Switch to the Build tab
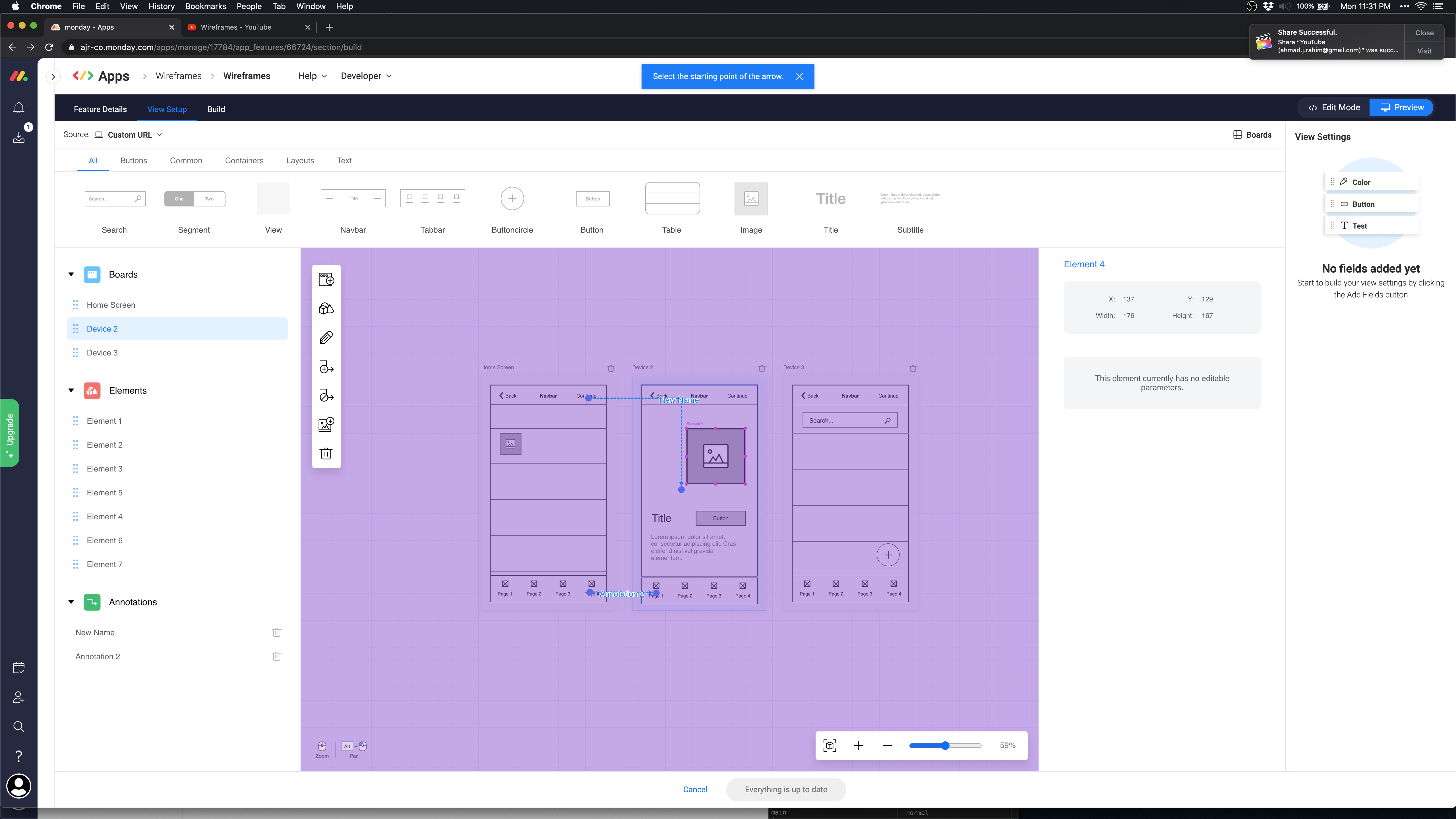 tap(216, 109)
